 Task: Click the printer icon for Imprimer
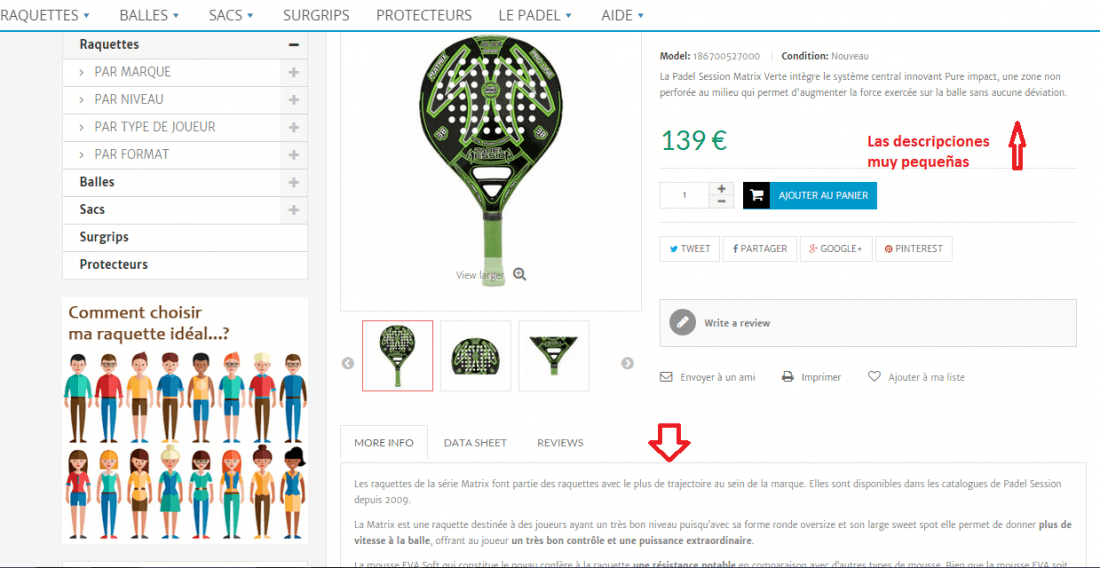tap(788, 377)
